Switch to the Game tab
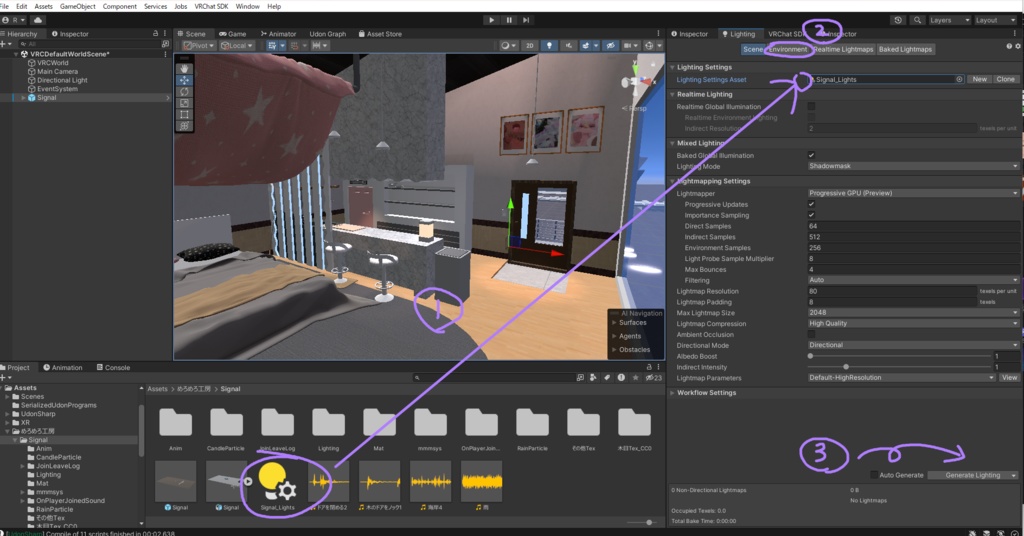 [x=232, y=33]
